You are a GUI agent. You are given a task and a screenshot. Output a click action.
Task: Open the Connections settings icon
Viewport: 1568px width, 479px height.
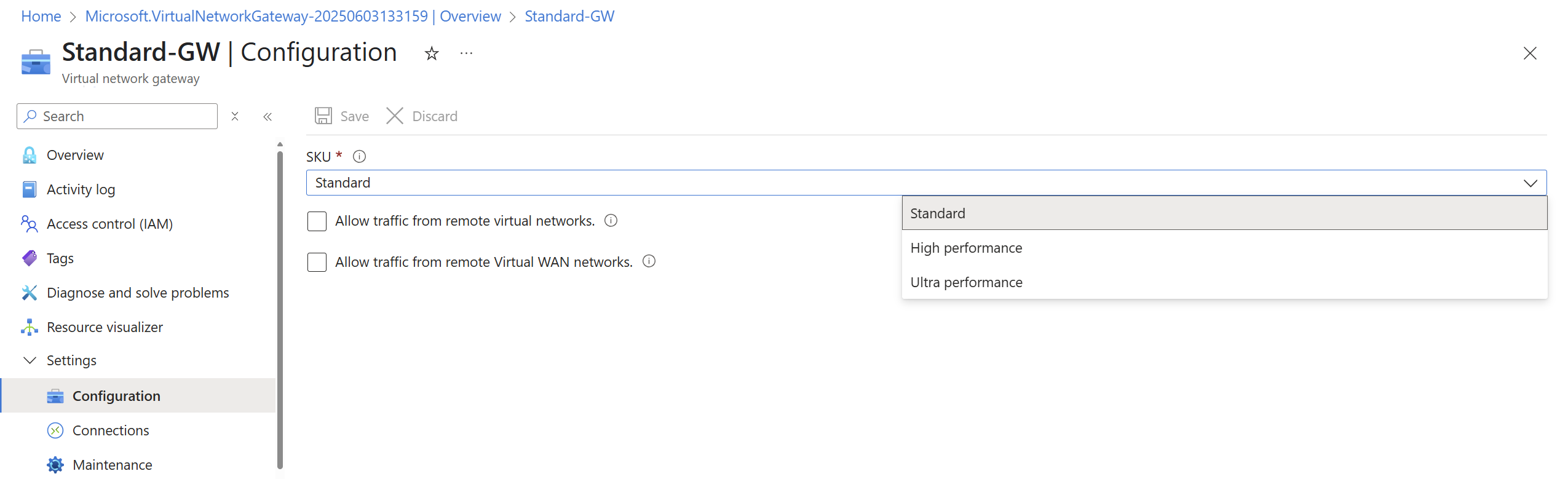click(55, 430)
